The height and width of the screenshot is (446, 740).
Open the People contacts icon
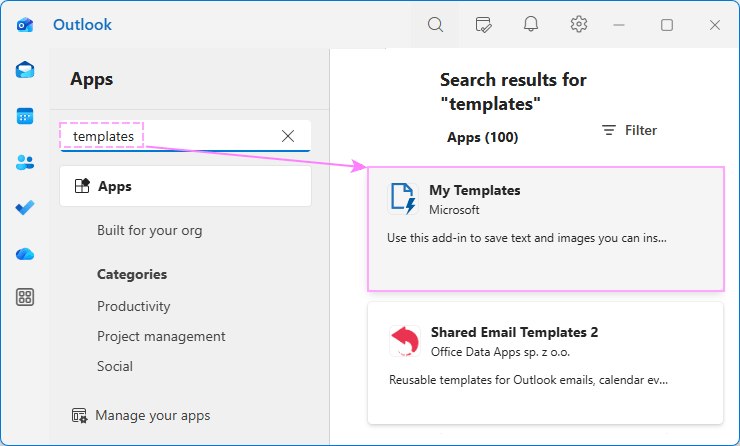pyautogui.click(x=25, y=162)
